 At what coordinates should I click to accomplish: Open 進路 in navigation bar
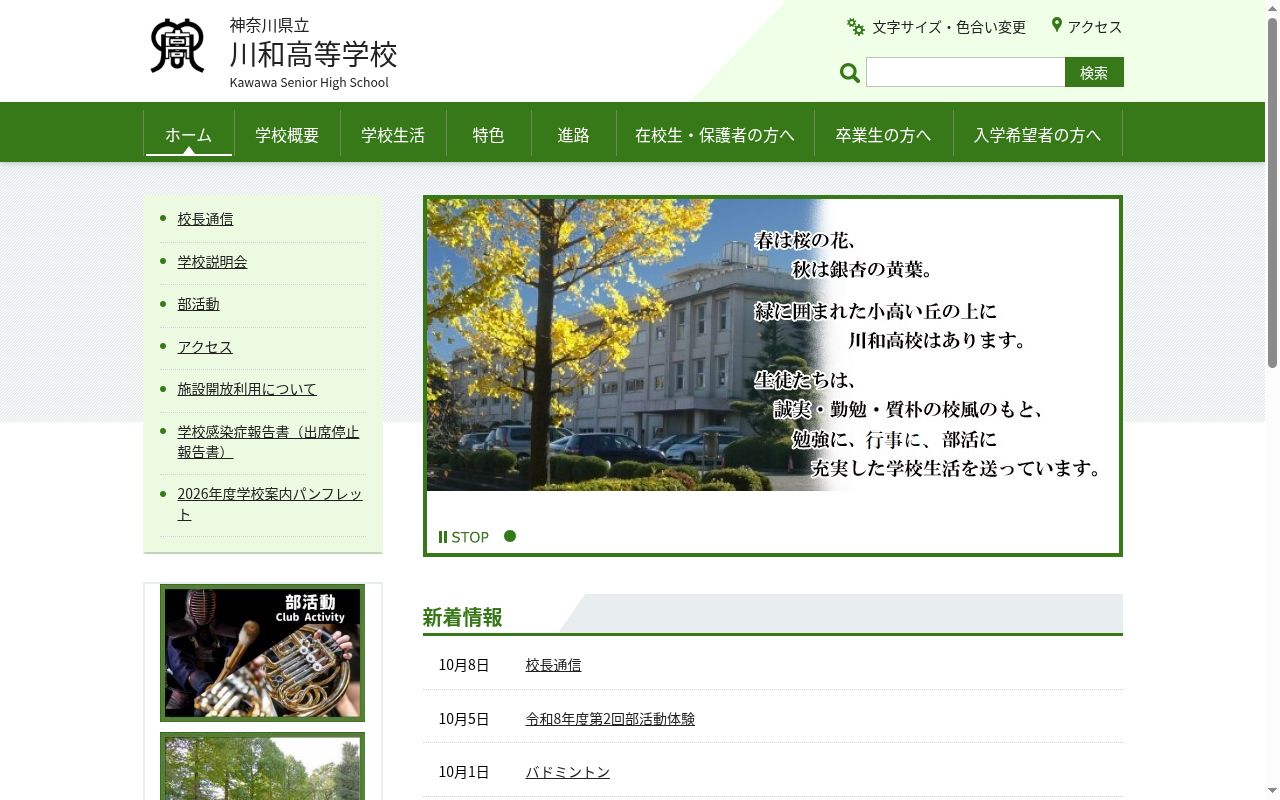[x=574, y=135]
